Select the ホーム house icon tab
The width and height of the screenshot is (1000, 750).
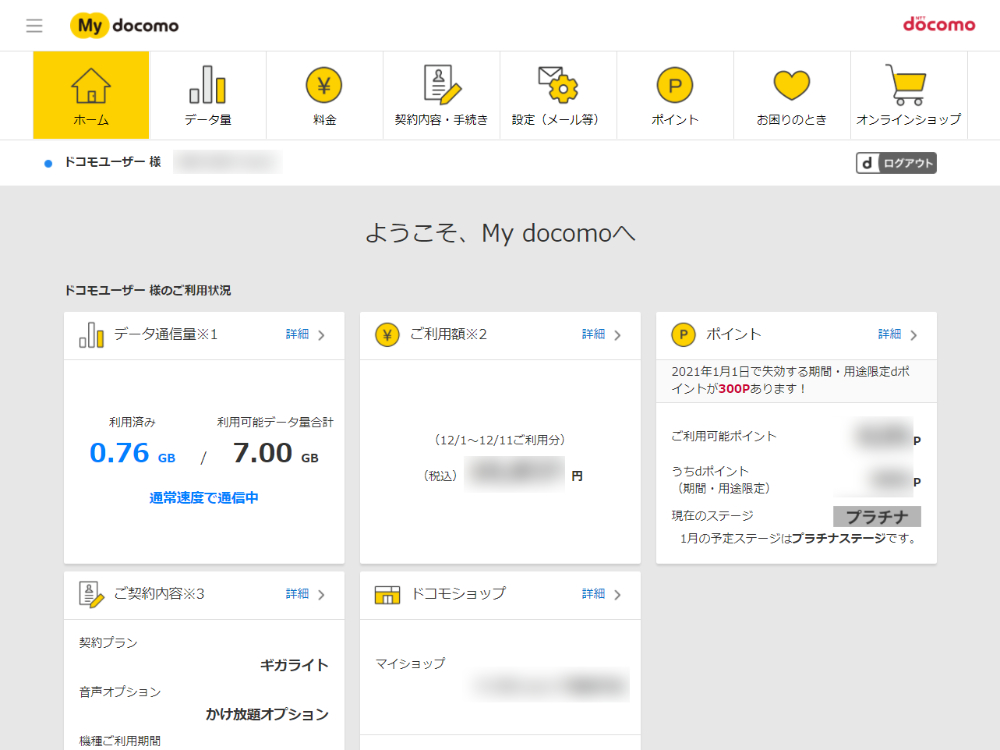(x=91, y=95)
